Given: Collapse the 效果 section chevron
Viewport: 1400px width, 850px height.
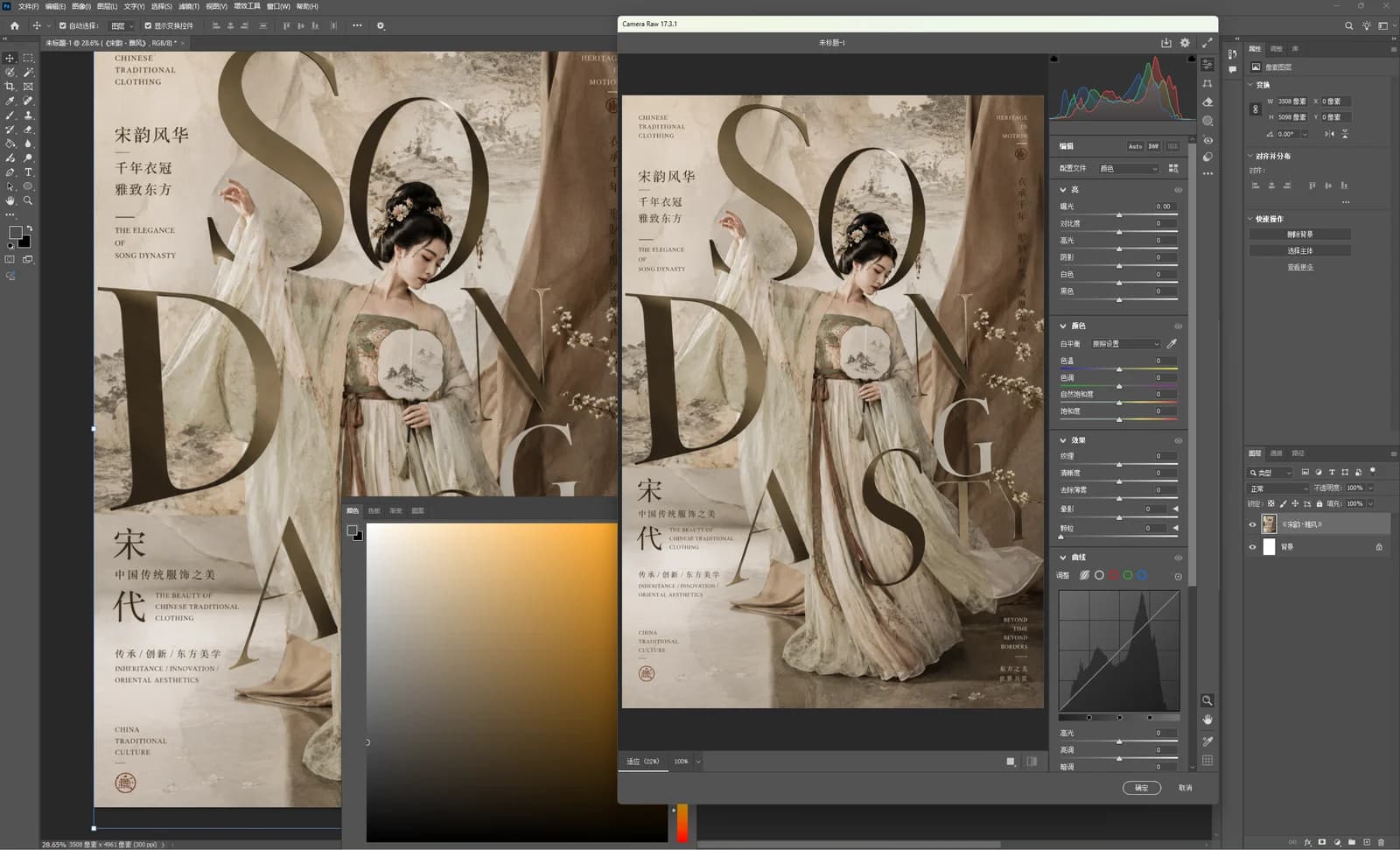Looking at the screenshot, I should pos(1063,440).
